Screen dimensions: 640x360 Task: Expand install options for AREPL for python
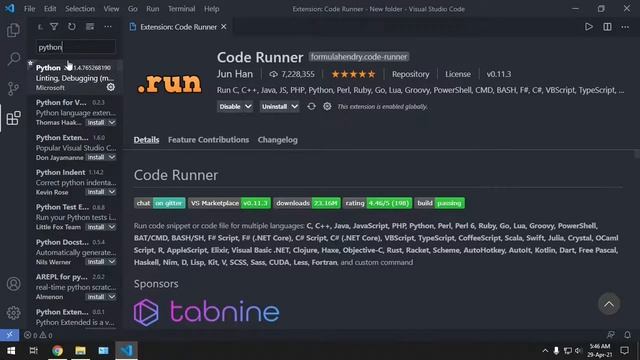coord(112,297)
